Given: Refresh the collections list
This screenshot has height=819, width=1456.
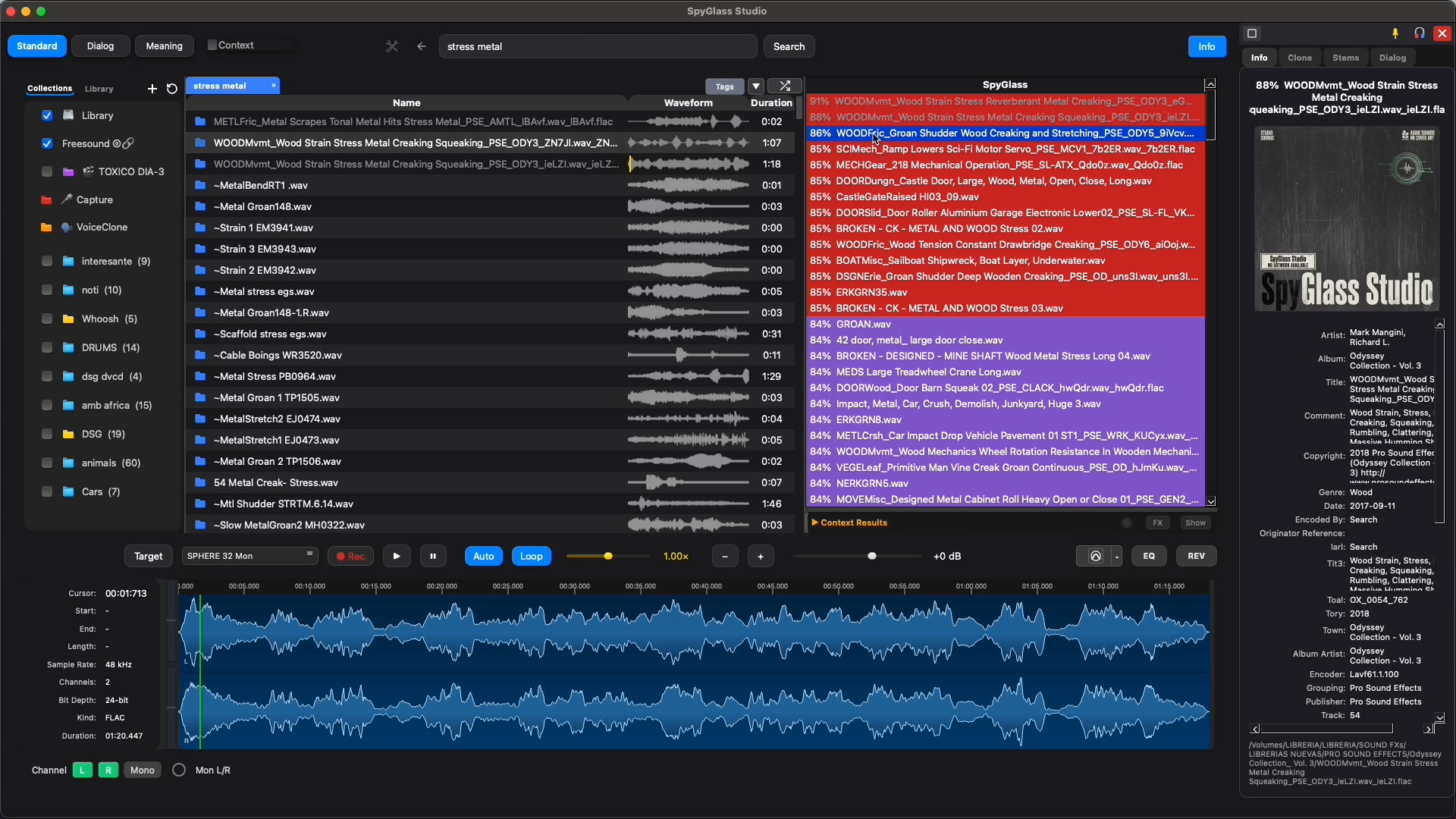Looking at the screenshot, I should coord(172,89).
